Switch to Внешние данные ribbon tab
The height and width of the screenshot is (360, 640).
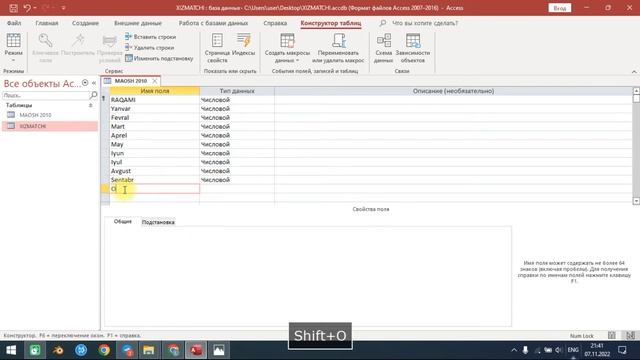(x=138, y=23)
